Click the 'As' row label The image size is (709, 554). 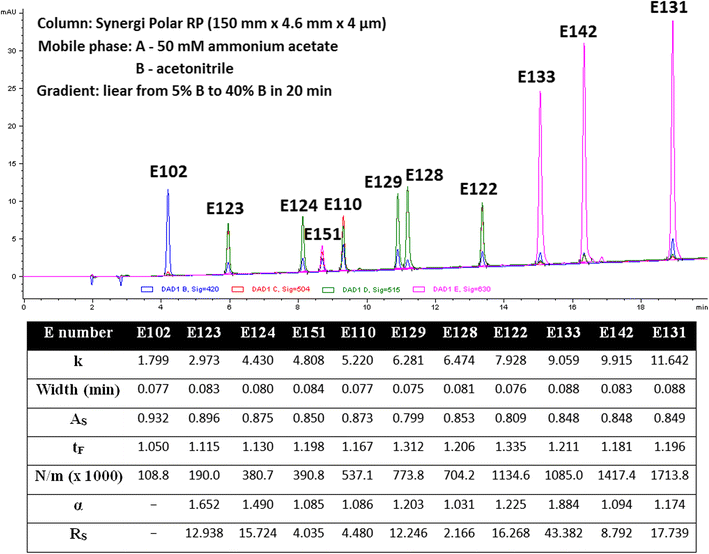pyautogui.click(x=78, y=419)
